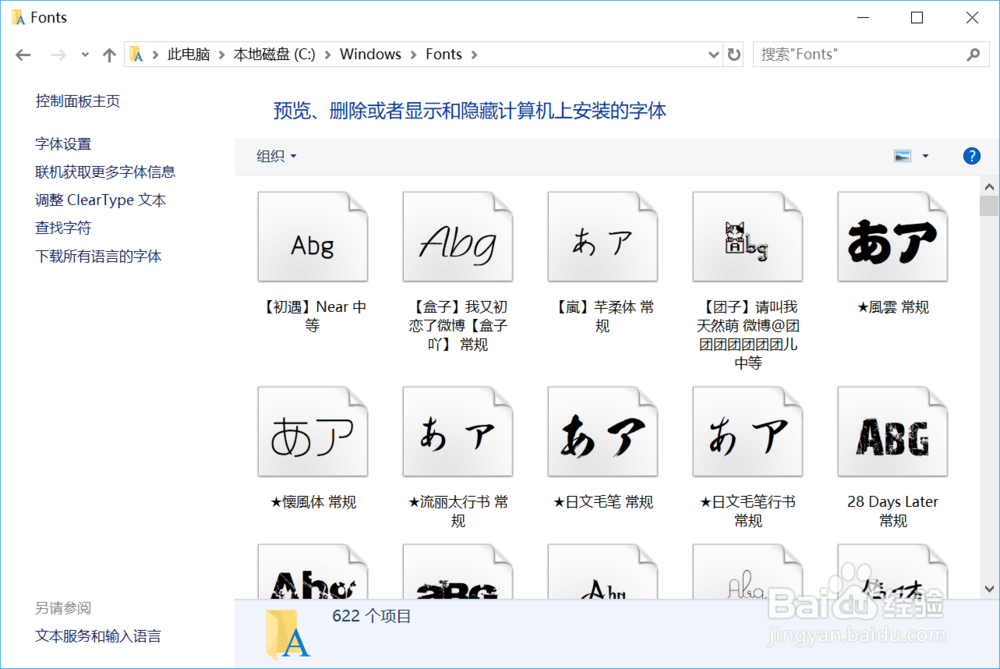Minimize the Fonts window

click(x=863, y=18)
